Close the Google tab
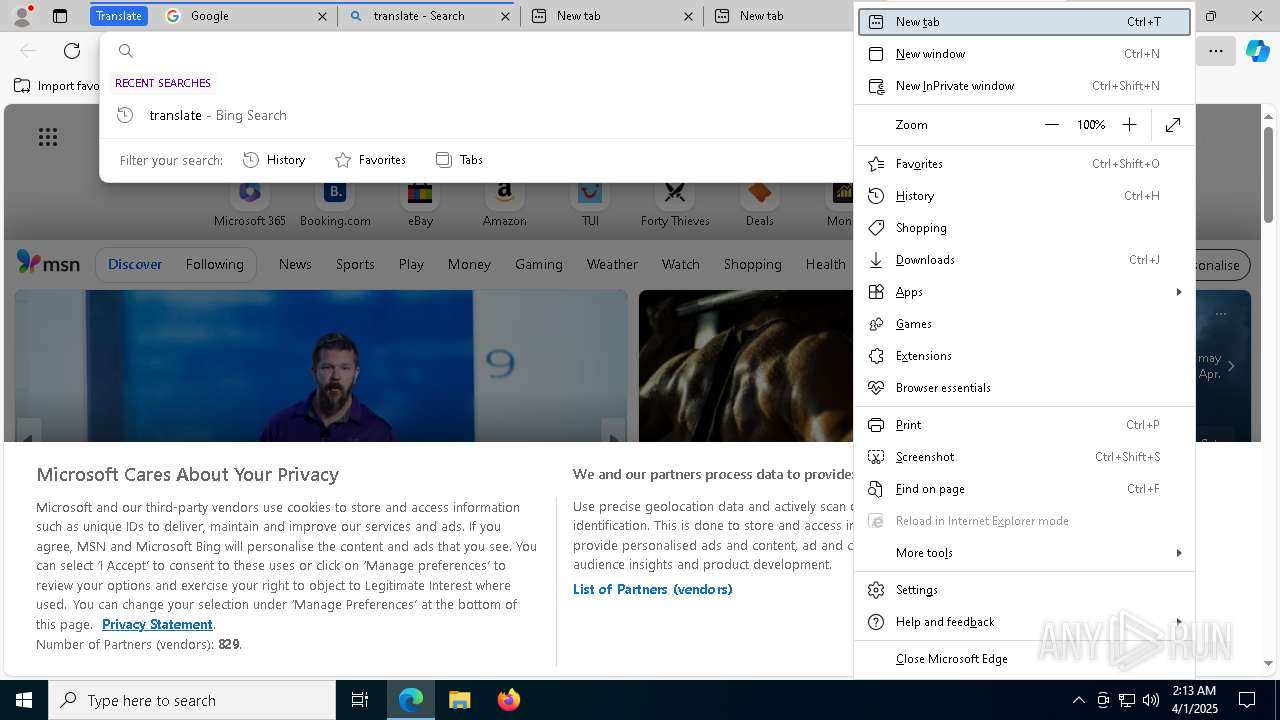 pyautogui.click(x=322, y=16)
